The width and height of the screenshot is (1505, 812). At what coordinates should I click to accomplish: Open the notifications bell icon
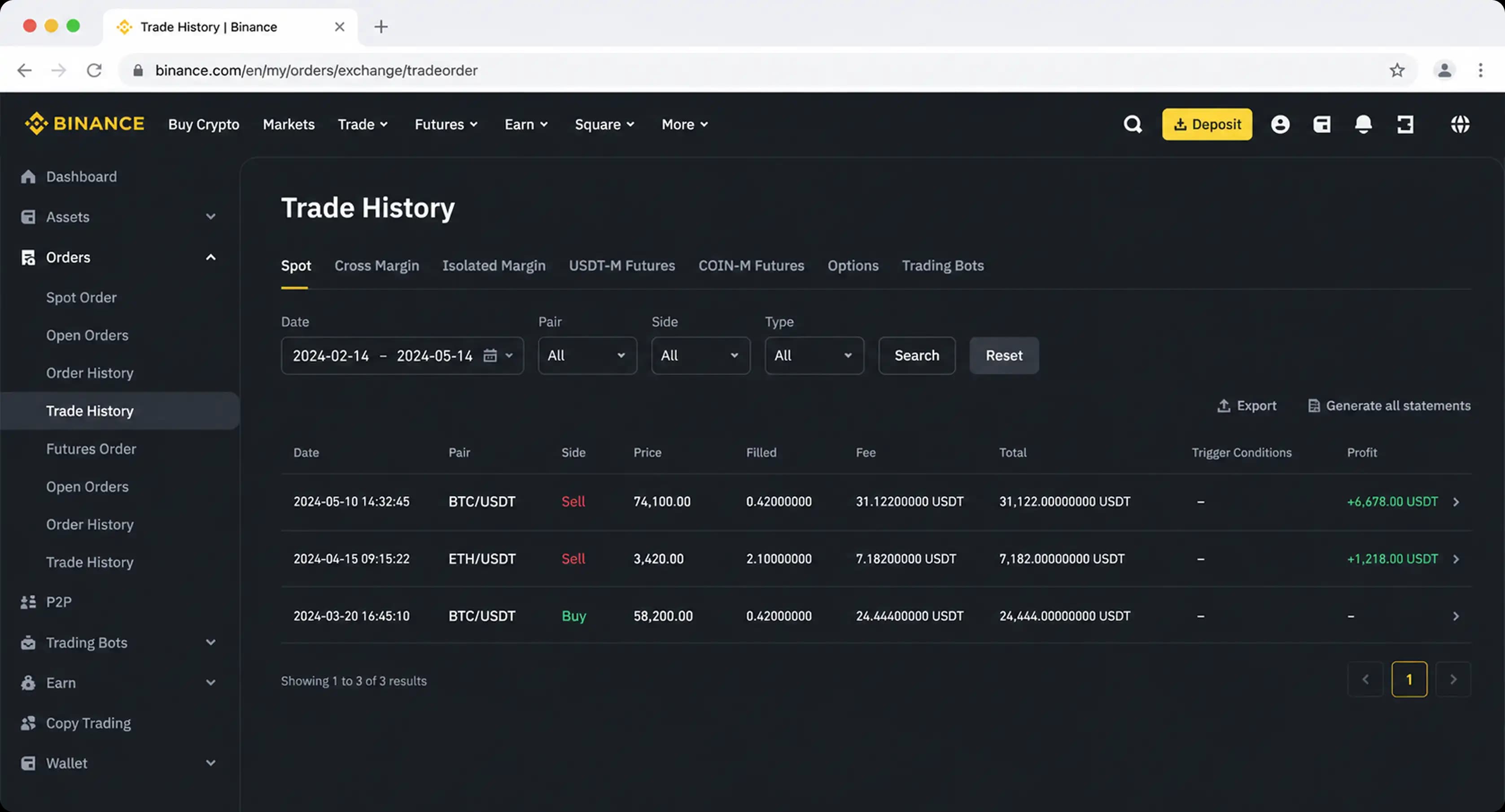coord(1363,124)
